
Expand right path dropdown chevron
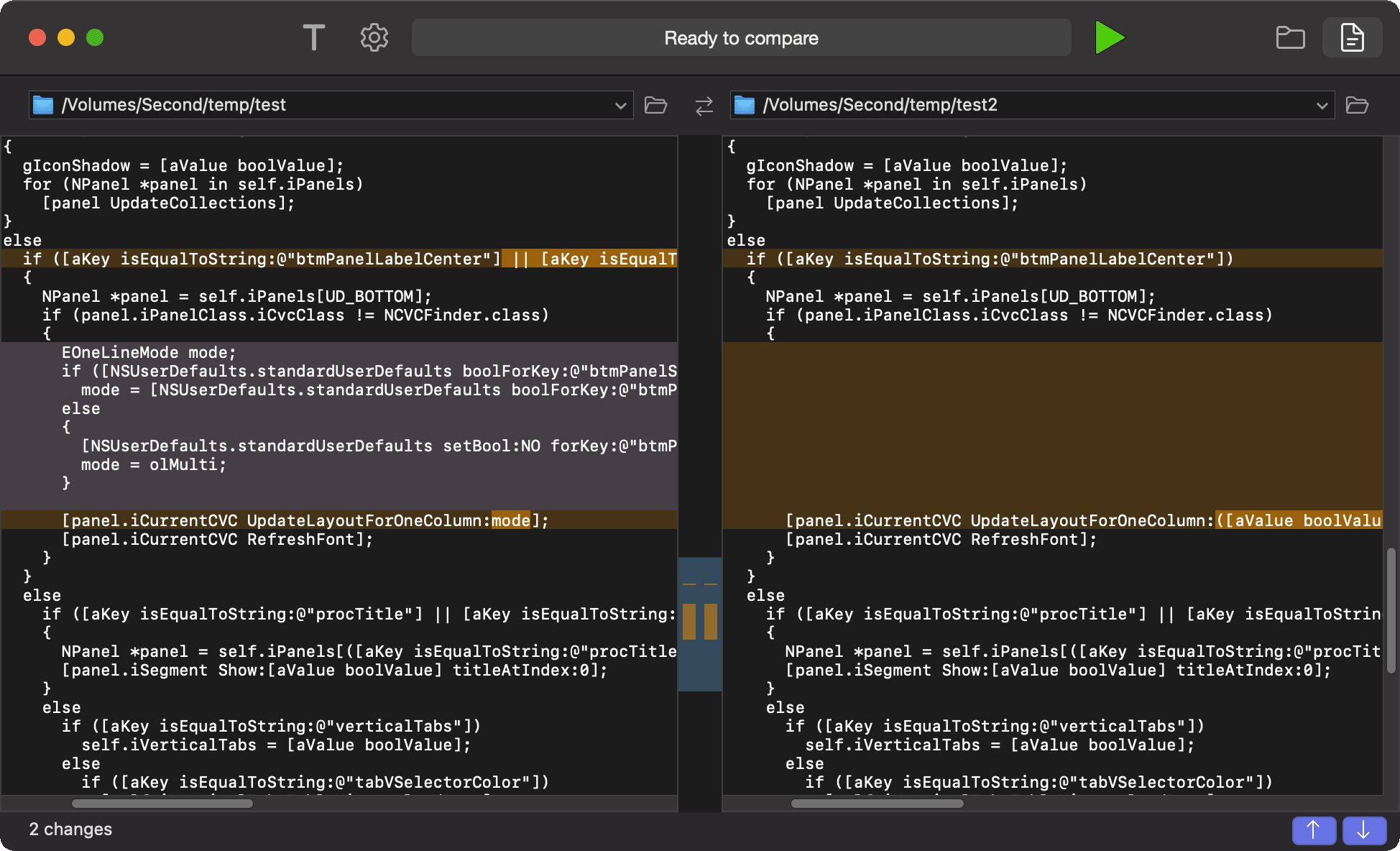pos(1322,106)
